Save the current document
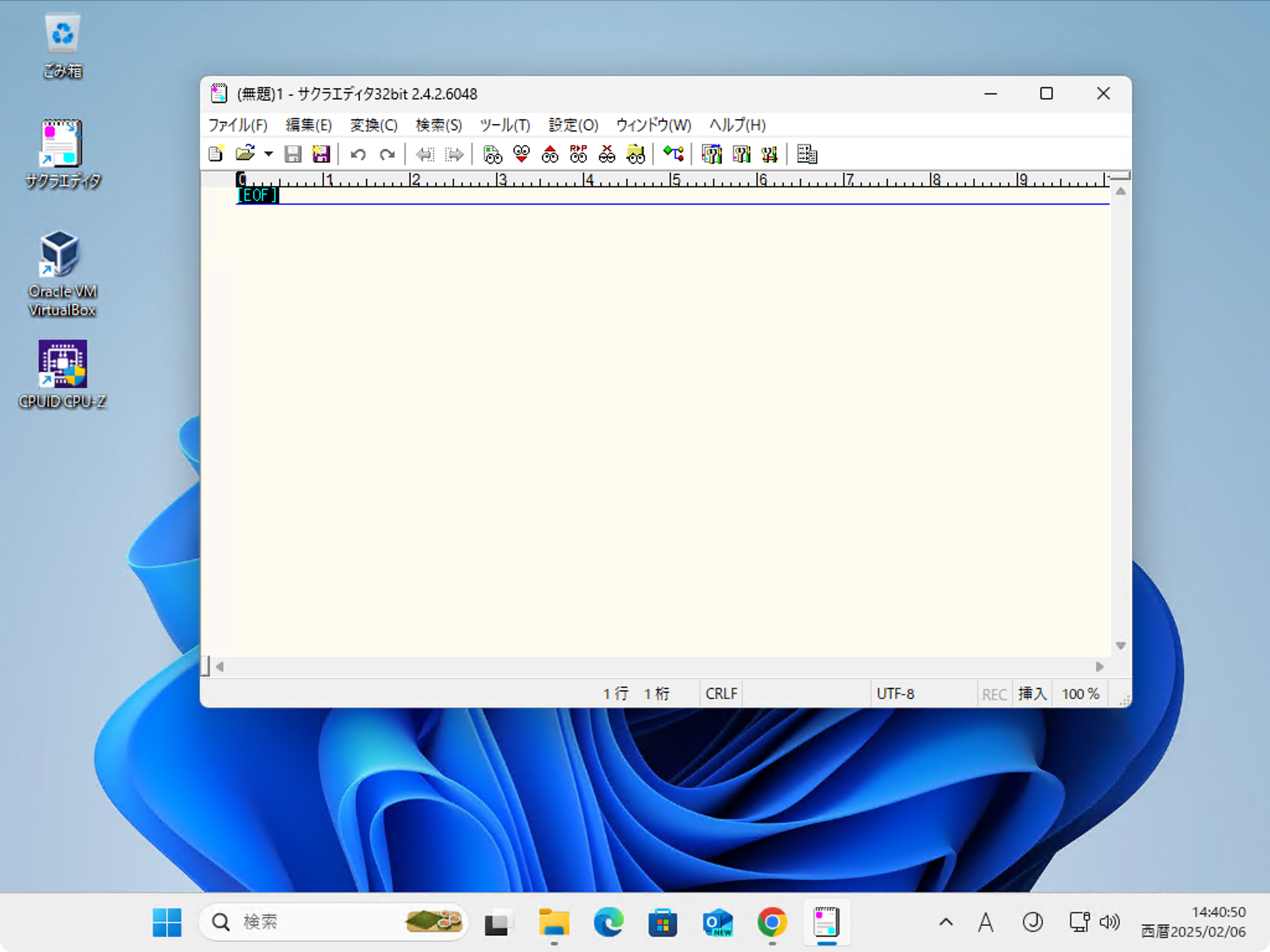Image resolution: width=1270 pixels, height=952 pixels. 292,154
